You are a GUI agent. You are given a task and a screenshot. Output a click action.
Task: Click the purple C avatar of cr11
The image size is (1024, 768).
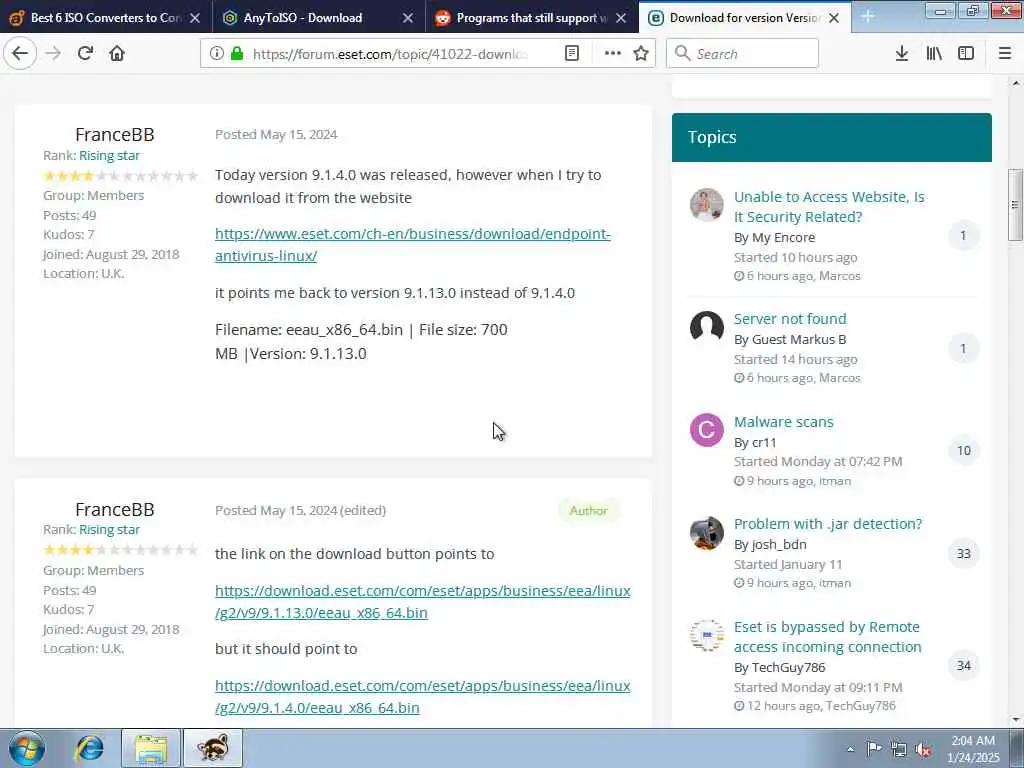707,430
